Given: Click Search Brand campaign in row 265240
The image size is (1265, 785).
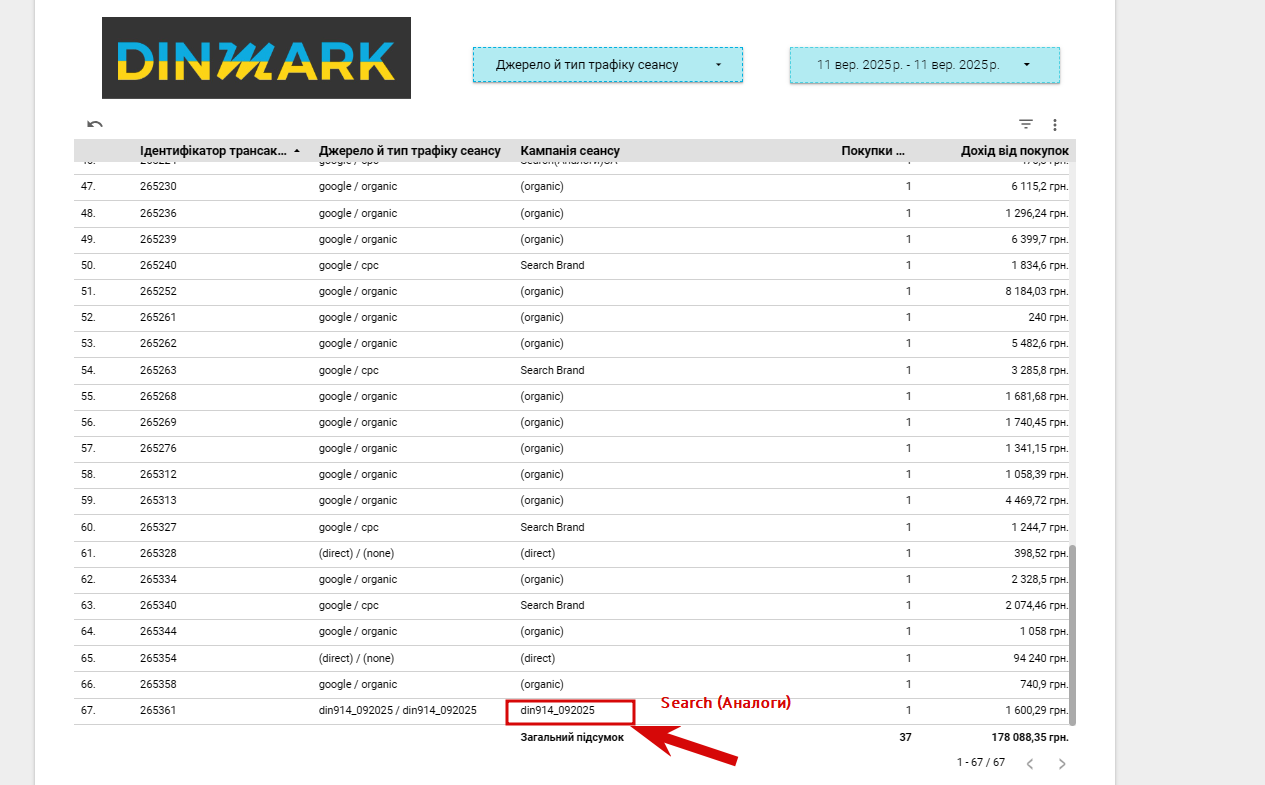Looking at the screenshot, I should click(x=552, y=265).
